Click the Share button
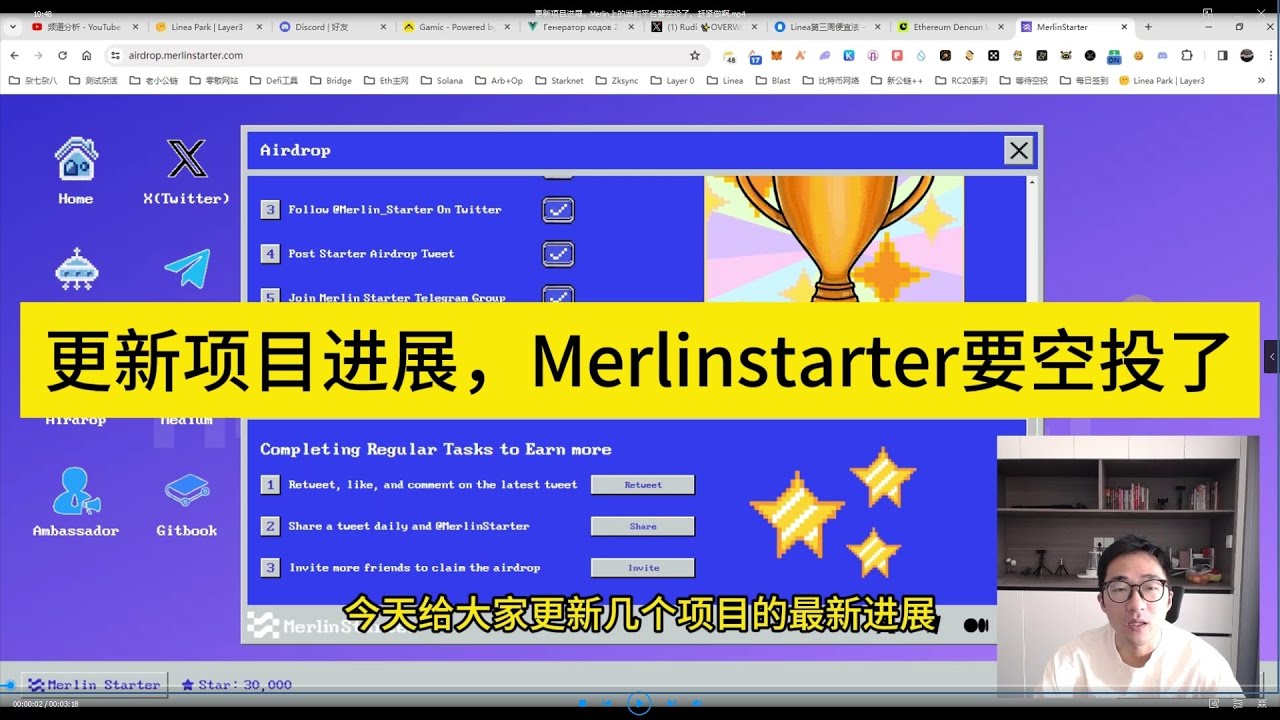The image size is (1280, 720). pos(643,526)
